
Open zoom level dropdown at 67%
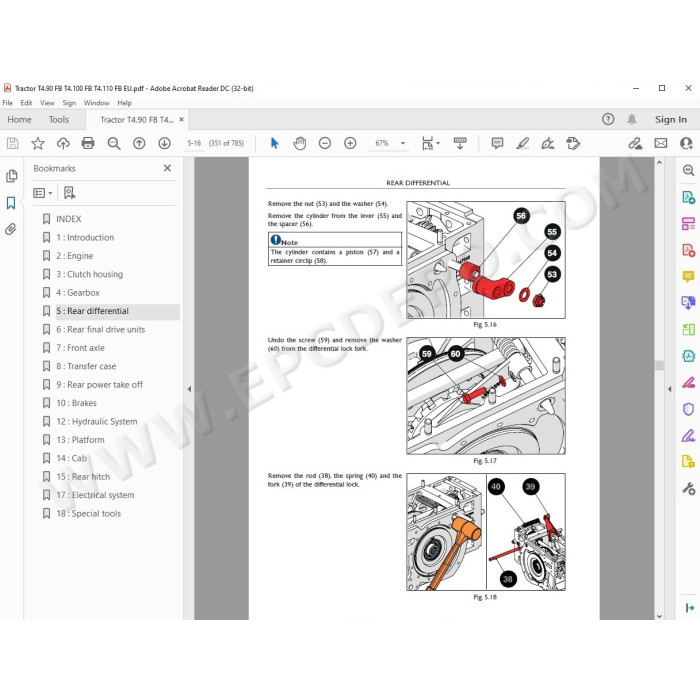tap(403, 143)
